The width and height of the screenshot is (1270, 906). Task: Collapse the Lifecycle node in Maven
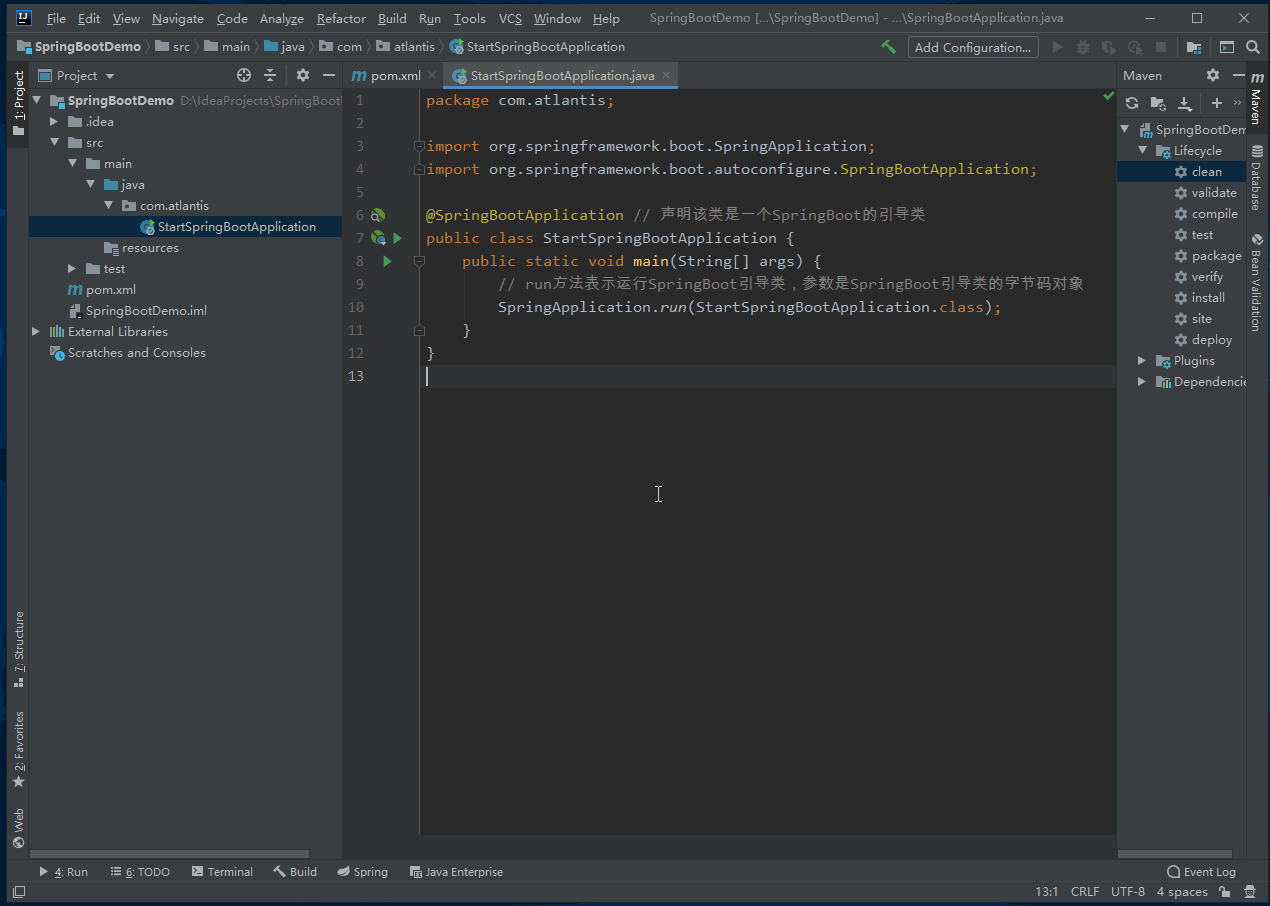click(x=1142, y=151)
